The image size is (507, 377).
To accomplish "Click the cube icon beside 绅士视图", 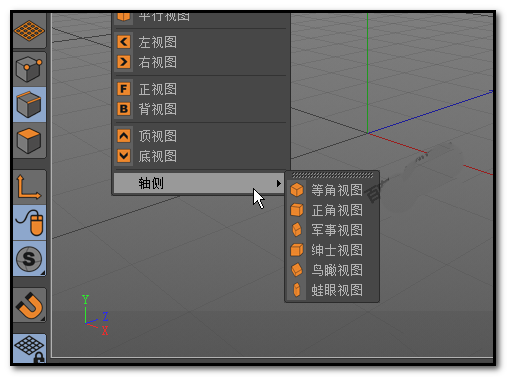I will (297, 250).
